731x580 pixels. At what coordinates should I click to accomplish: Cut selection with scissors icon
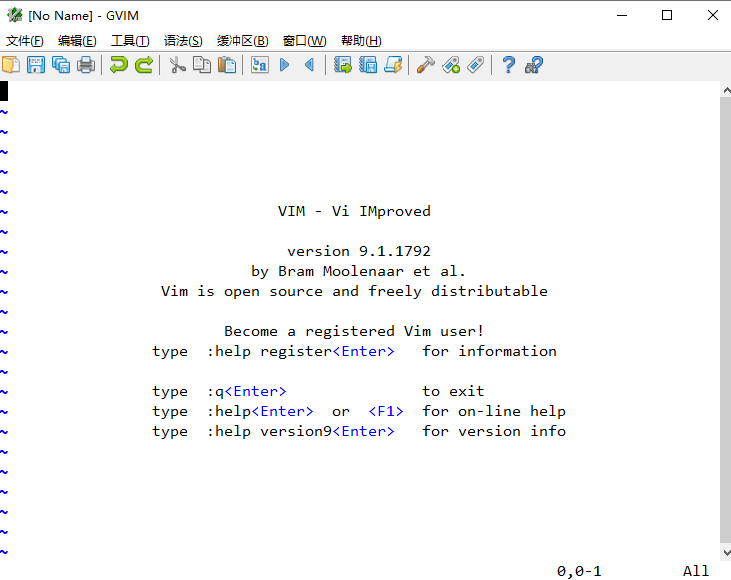tap(177, 65)
